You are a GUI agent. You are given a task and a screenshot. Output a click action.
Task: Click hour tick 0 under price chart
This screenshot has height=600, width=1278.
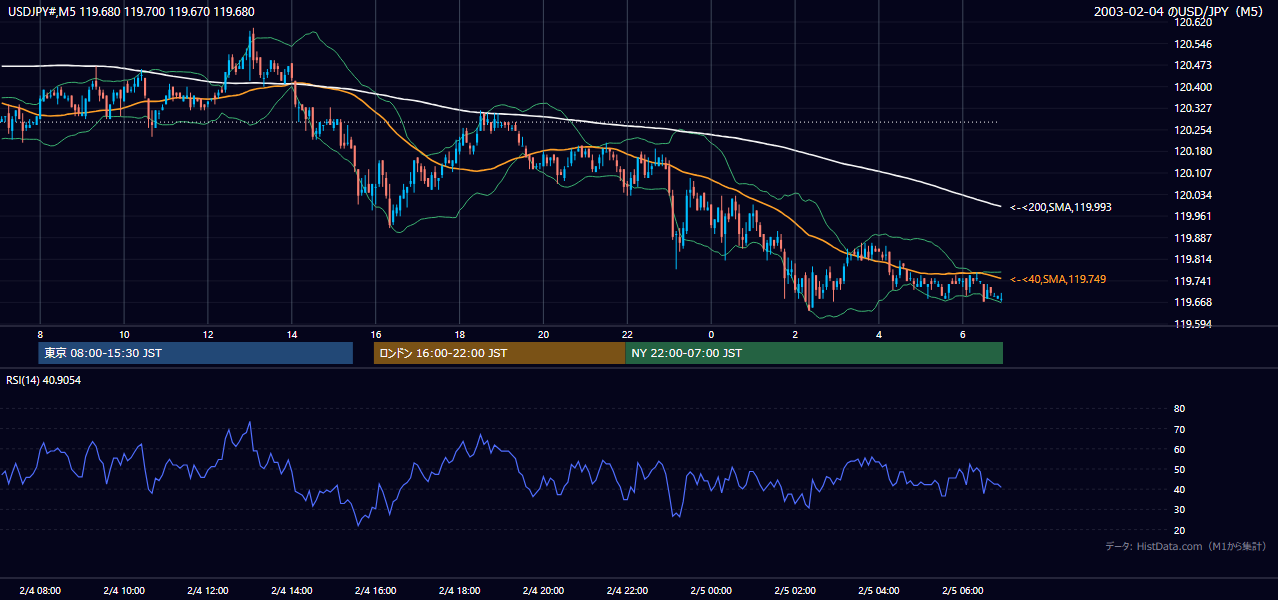click(x=711, y=334)
